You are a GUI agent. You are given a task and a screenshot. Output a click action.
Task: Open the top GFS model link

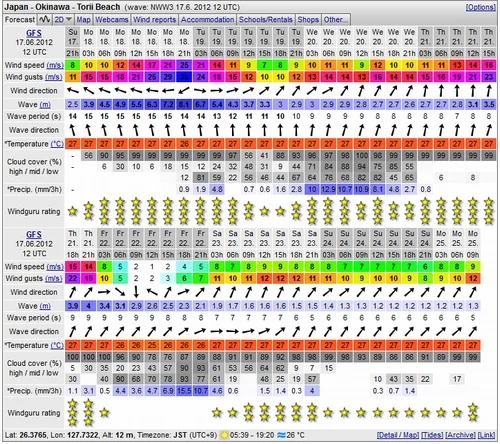point(34,33)
